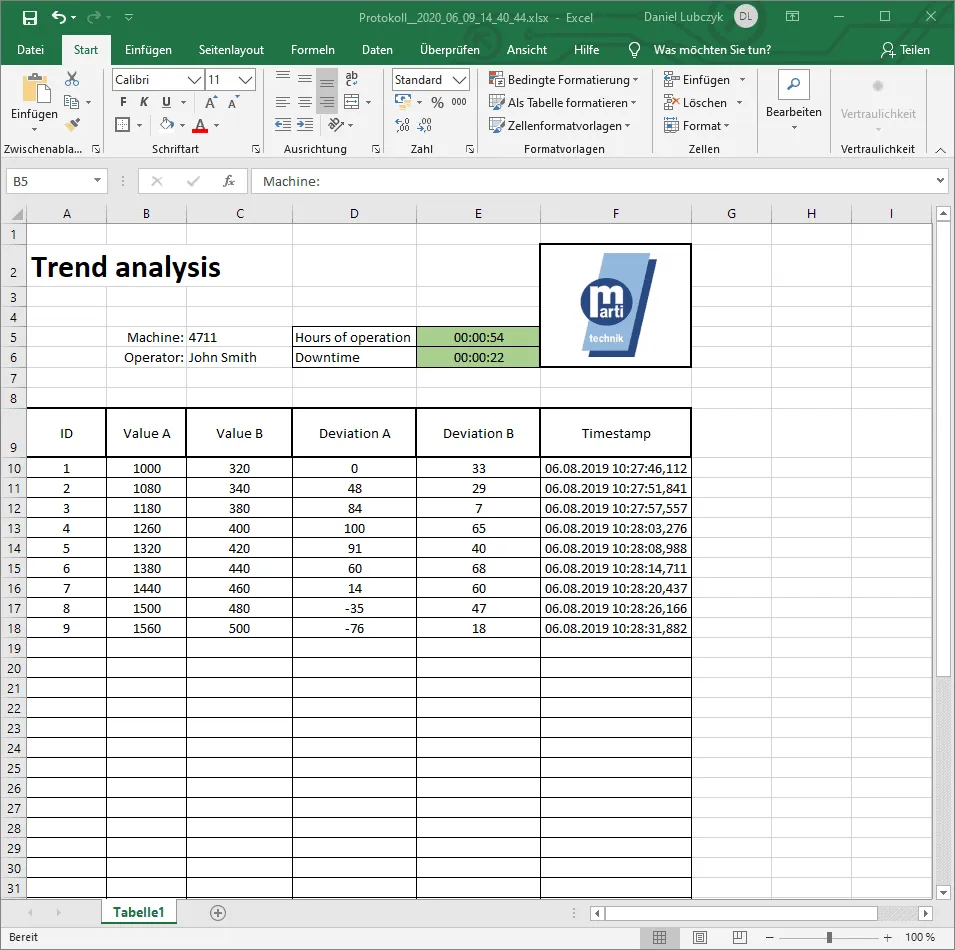
Task: Expand Als Tabelle formatieren menu
Action: (563, 103)
